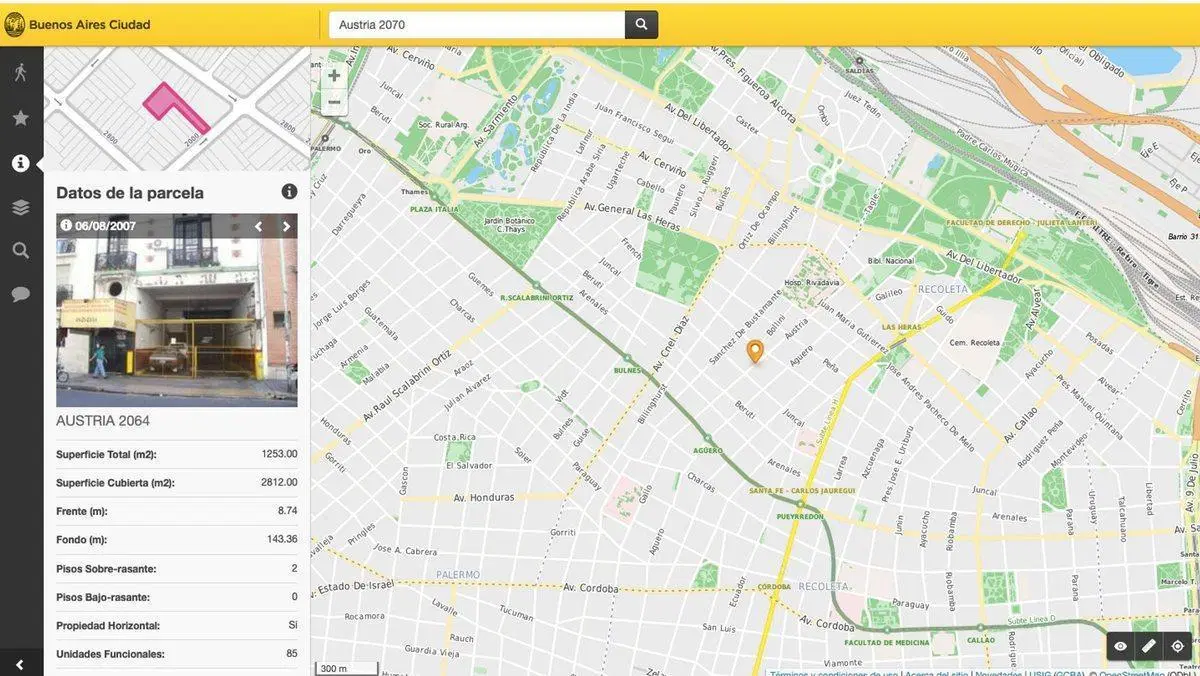The image size is (1200, 676).
Task: Select the information sidebar icon
Action: (21, 163)
